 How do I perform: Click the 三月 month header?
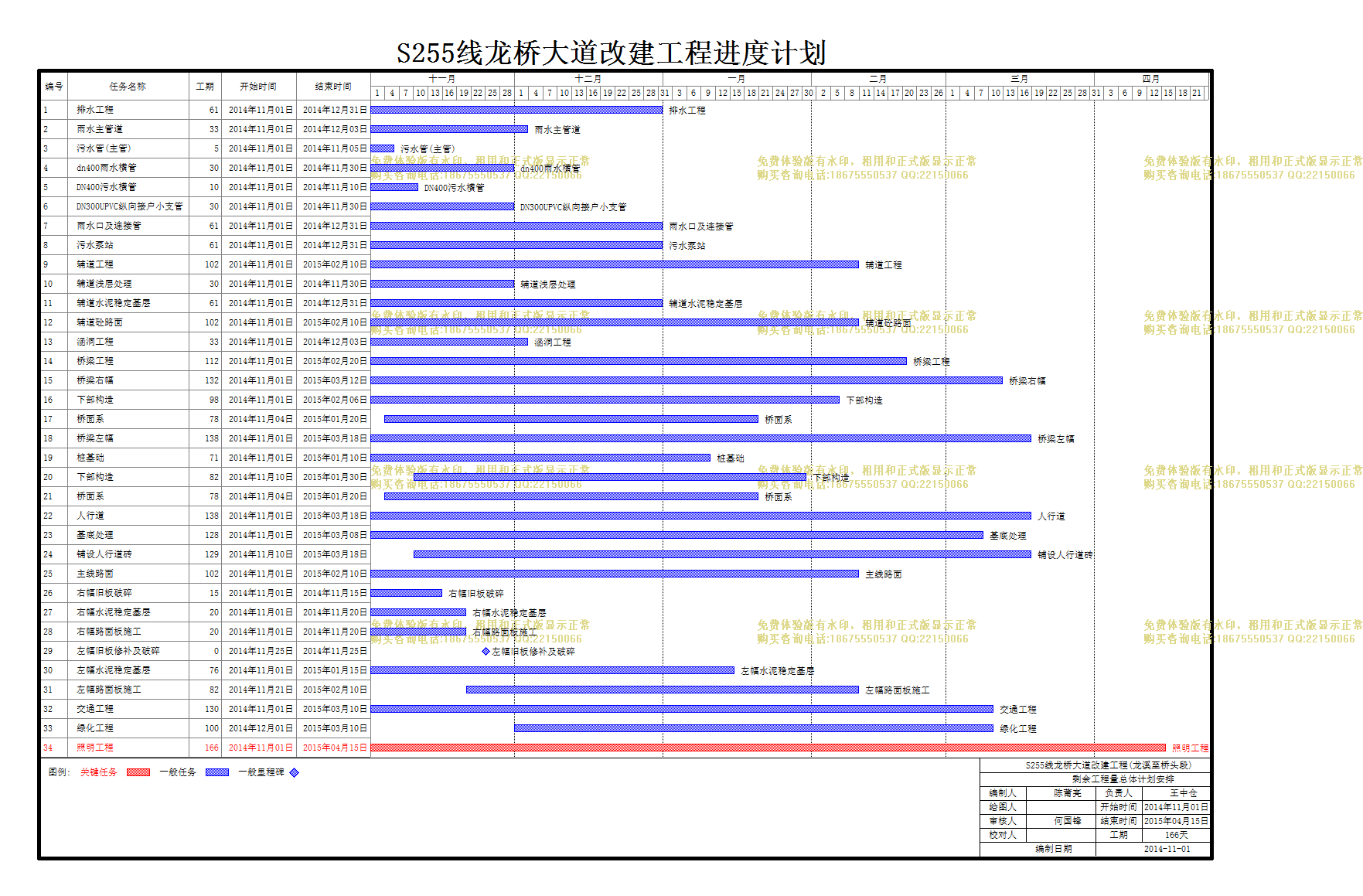pos(1020,79)
